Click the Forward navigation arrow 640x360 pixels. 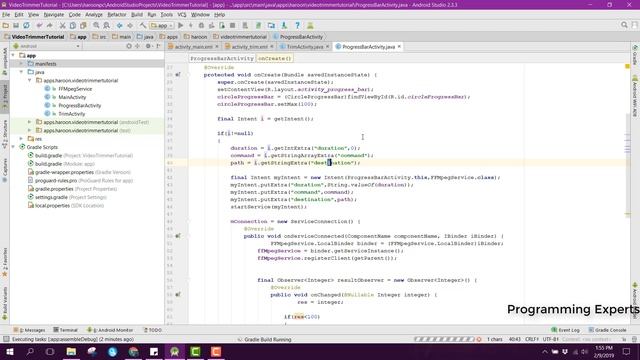pyautogui.click(x=130, y=25)
